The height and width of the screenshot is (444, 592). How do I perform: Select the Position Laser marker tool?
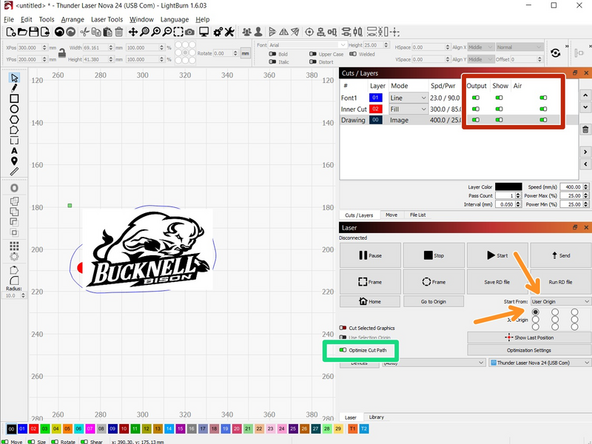pos(14,161)
